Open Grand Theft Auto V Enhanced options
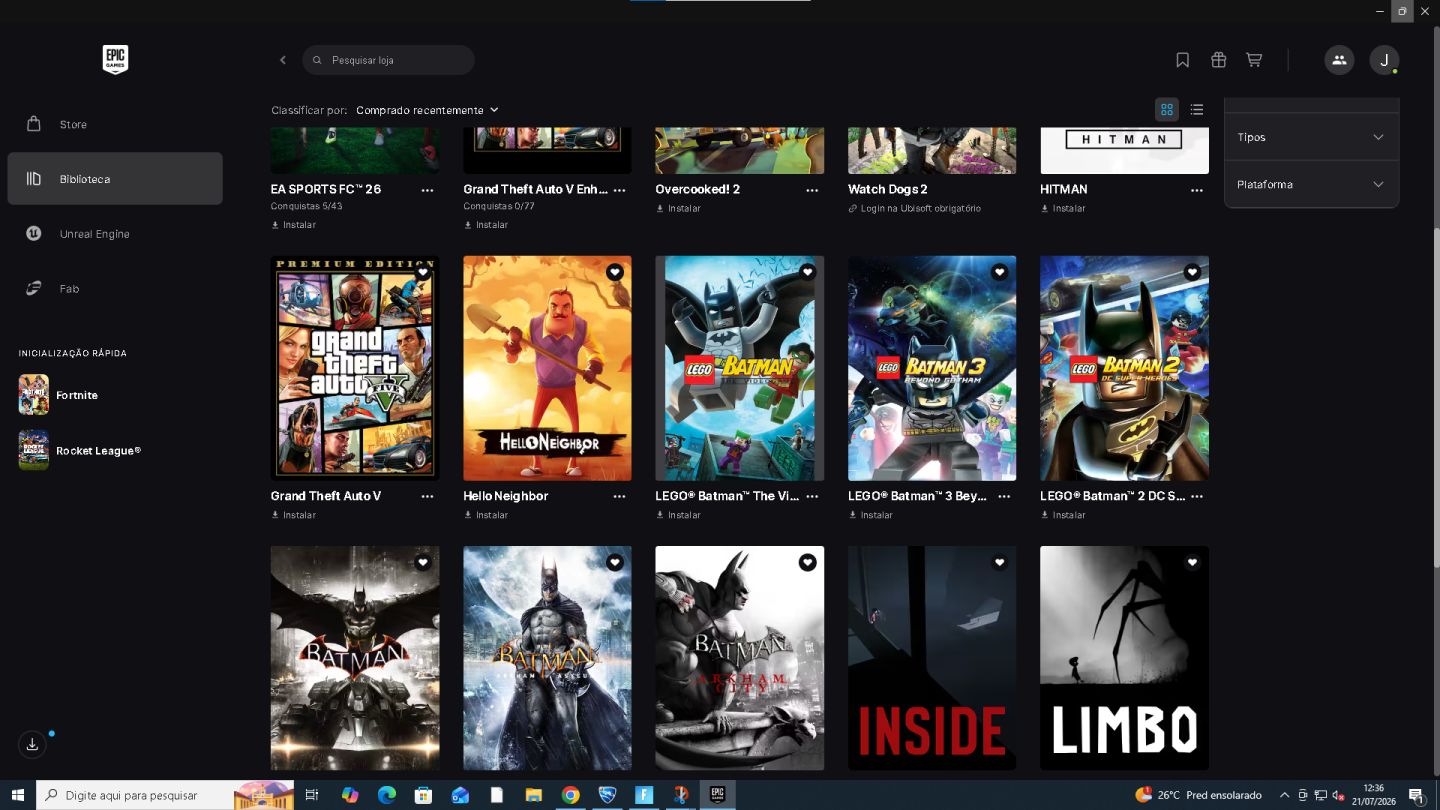 coord(620,190)
